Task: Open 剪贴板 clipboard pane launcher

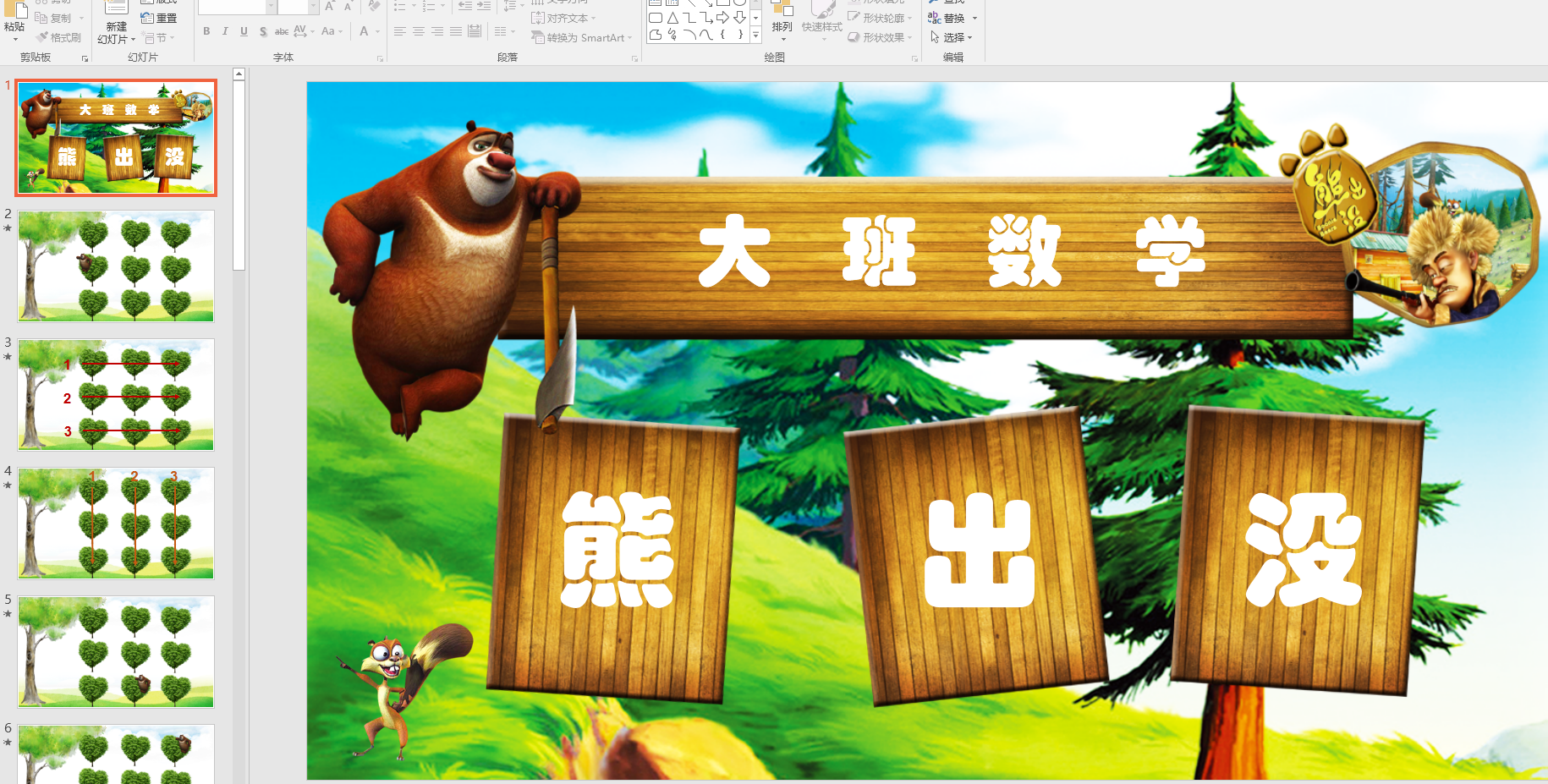Action: click(85, 58)
